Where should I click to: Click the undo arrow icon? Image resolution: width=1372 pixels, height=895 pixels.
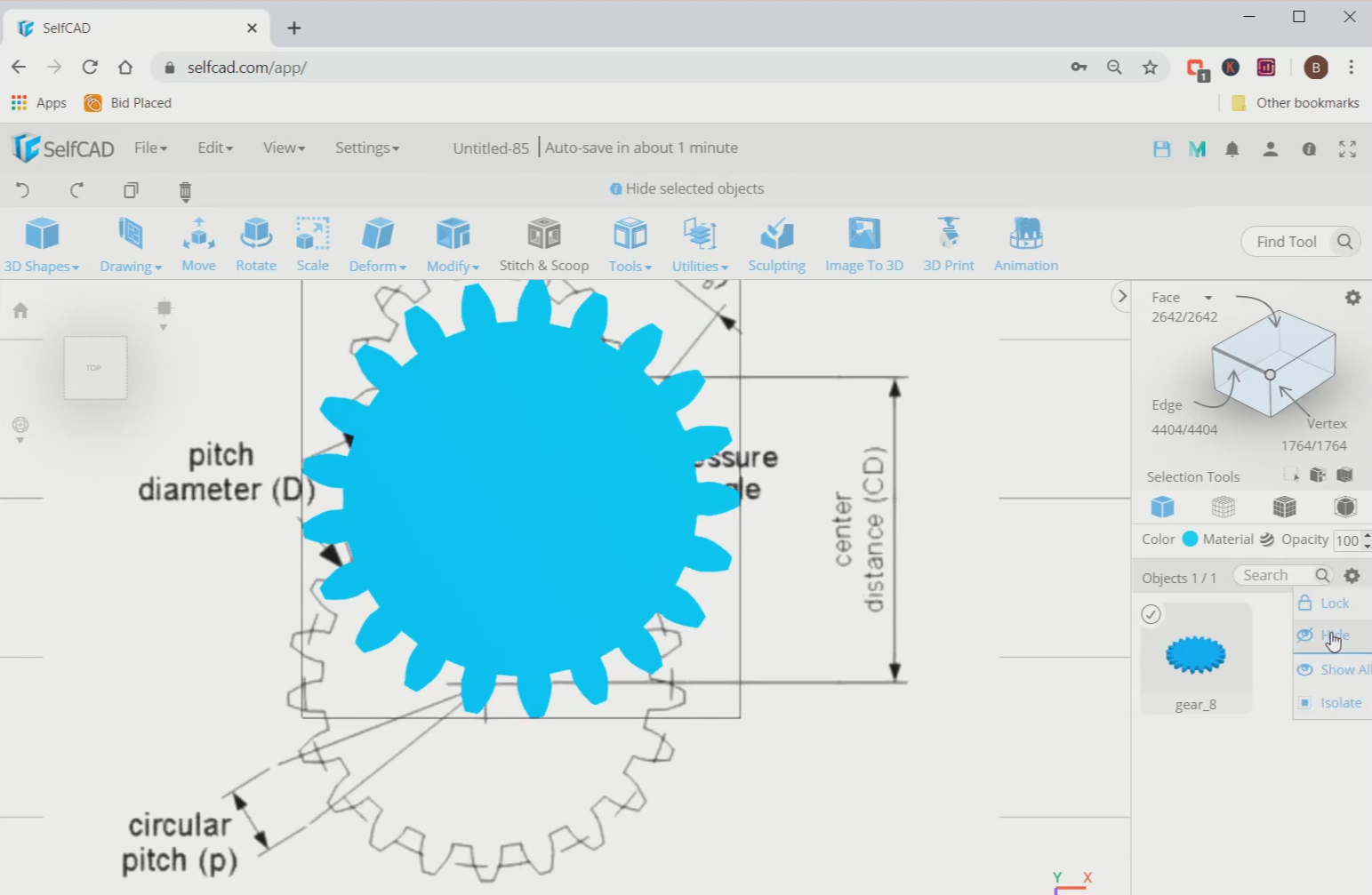(x=23, y=189)
